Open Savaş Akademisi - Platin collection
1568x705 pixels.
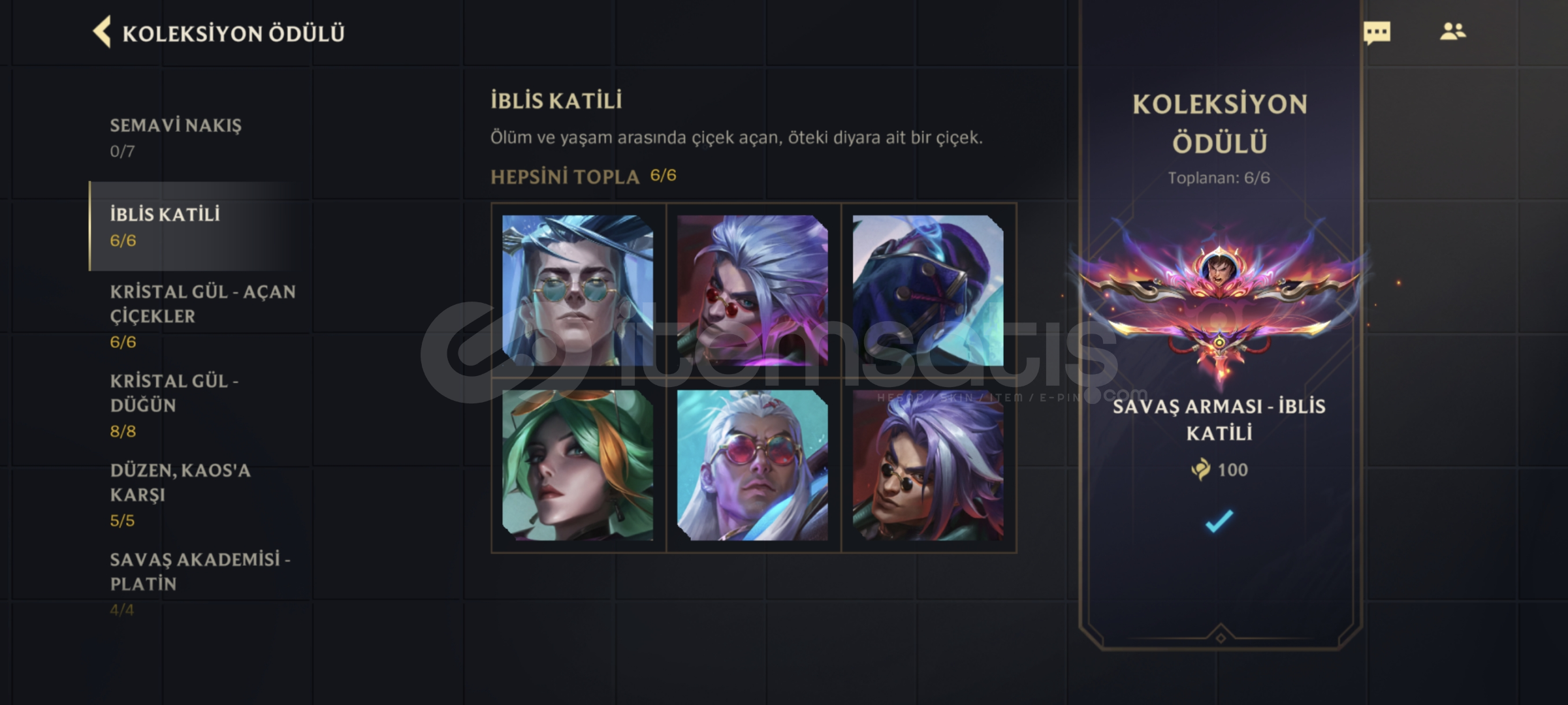199,584
